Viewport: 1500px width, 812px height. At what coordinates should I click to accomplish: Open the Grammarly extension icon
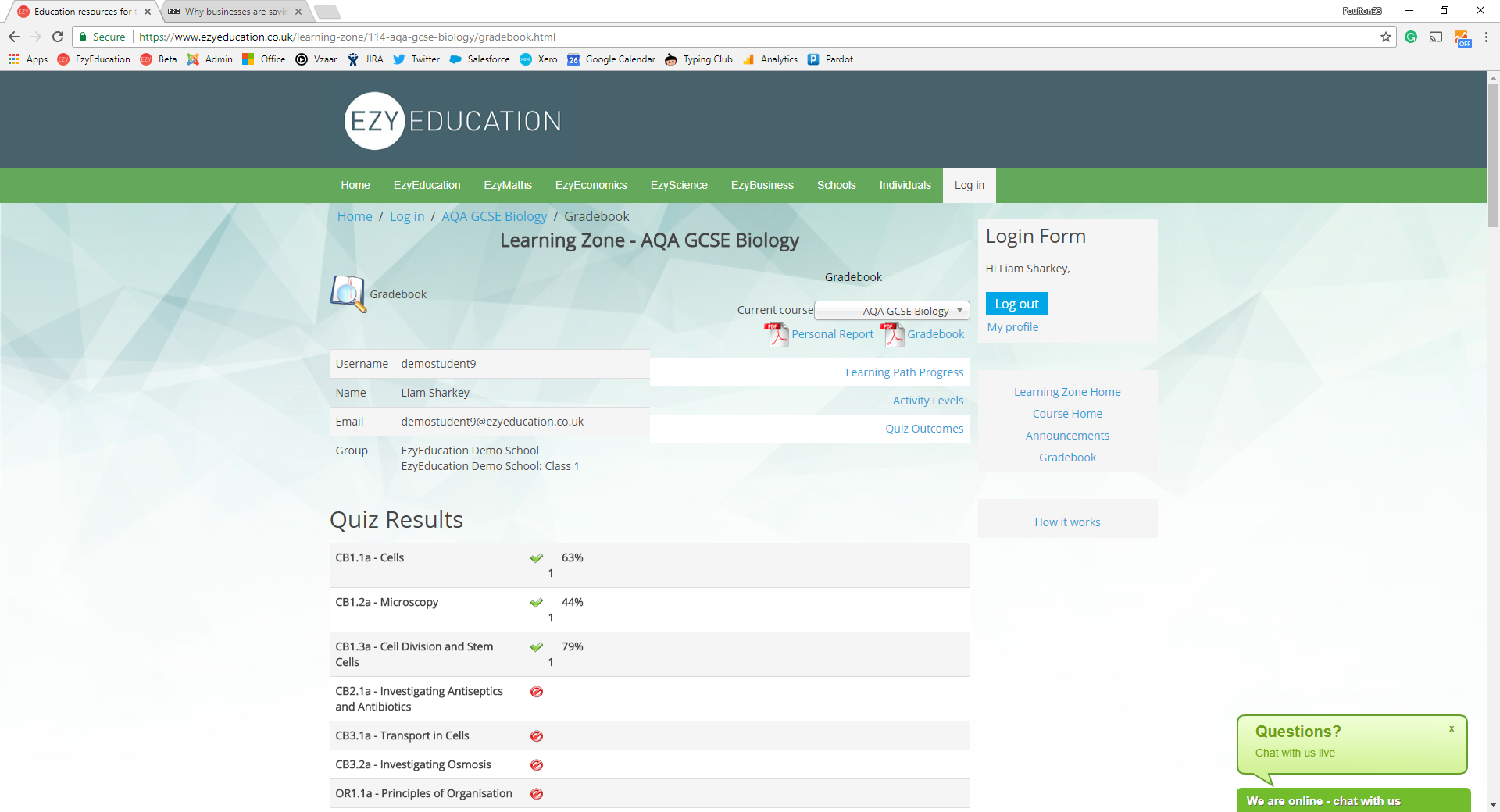[x=1411, y=37]
